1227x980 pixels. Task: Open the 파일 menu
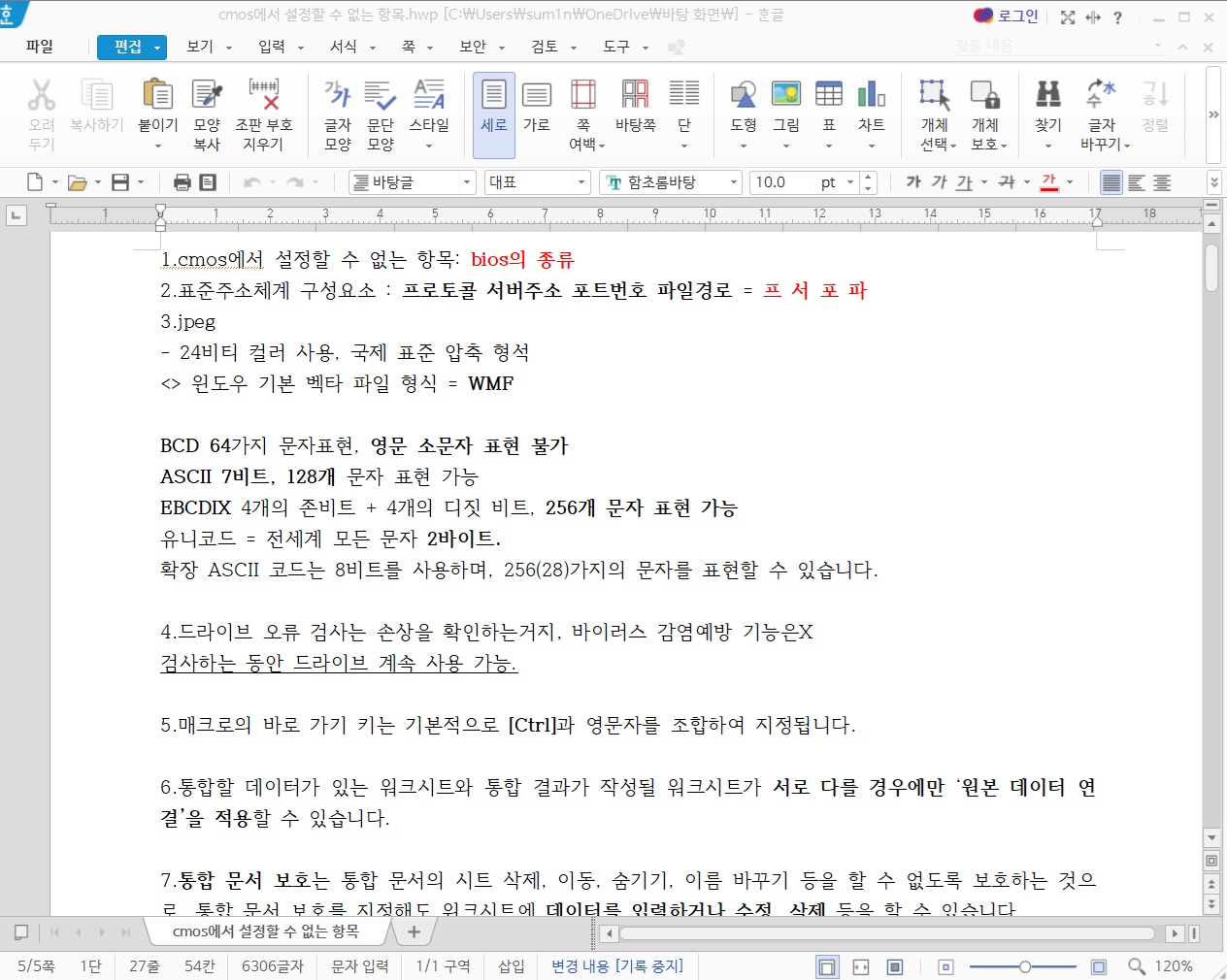(40, 47)
